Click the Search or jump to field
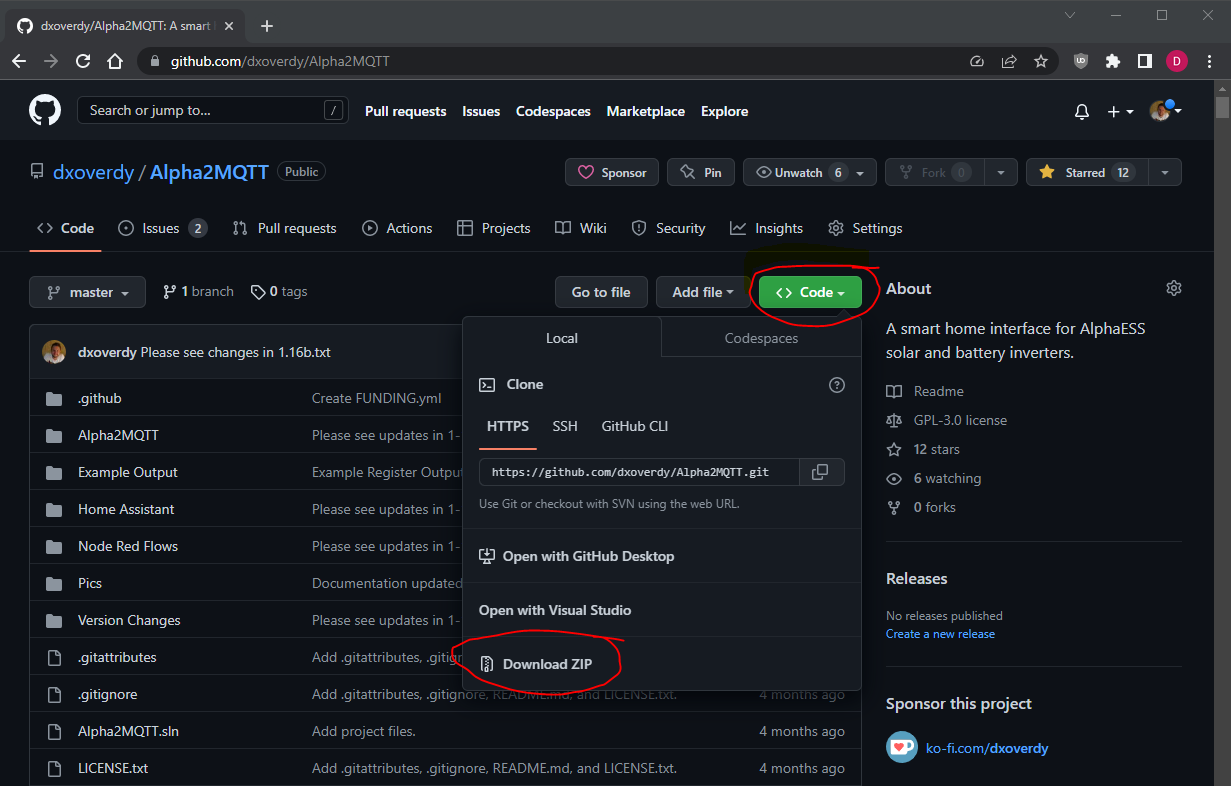The image size is (1231, 786). point(212,110)
